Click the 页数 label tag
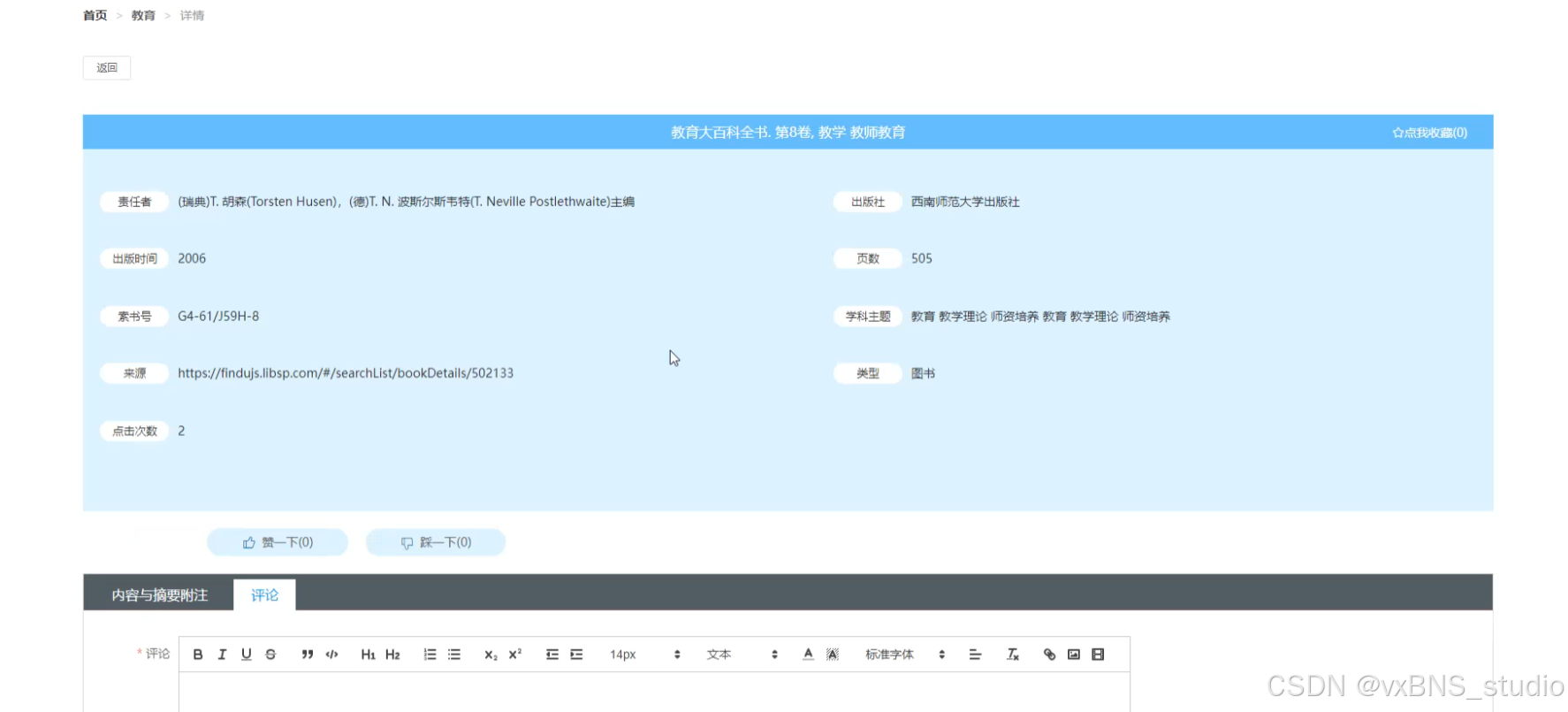Screen dimensions: 1568x712 pos(868,259)
